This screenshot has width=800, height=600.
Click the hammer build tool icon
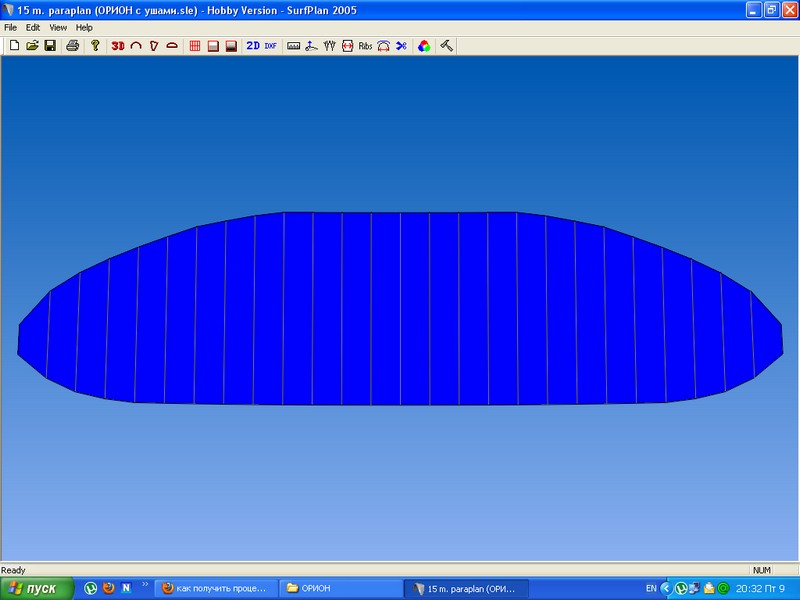[447, 46]
